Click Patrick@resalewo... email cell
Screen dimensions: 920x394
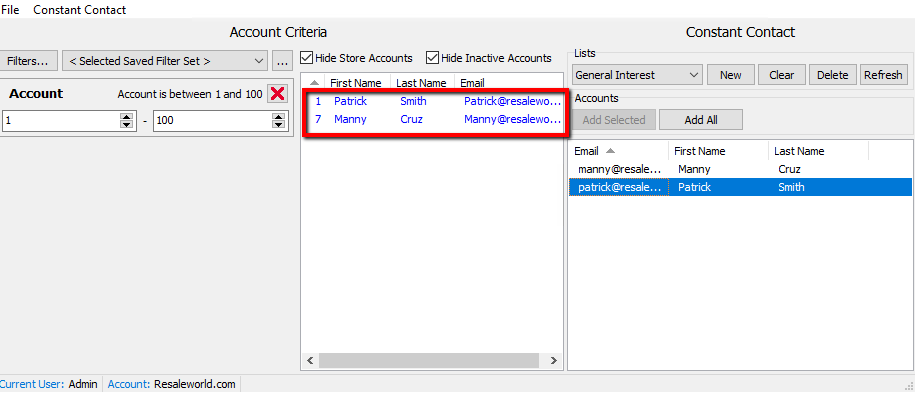click(512, 101)
